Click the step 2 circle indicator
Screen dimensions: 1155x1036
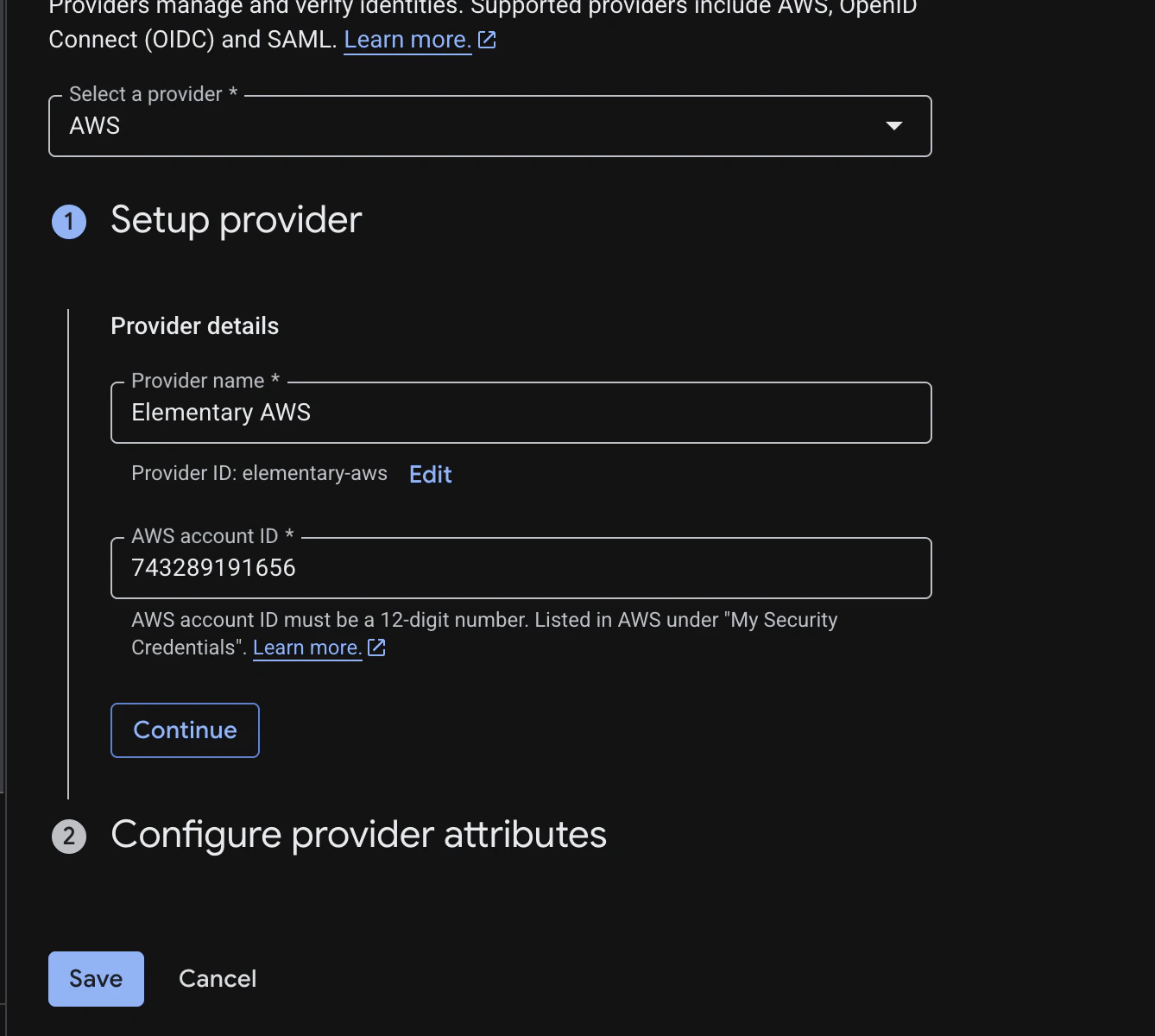coord(69,837)
